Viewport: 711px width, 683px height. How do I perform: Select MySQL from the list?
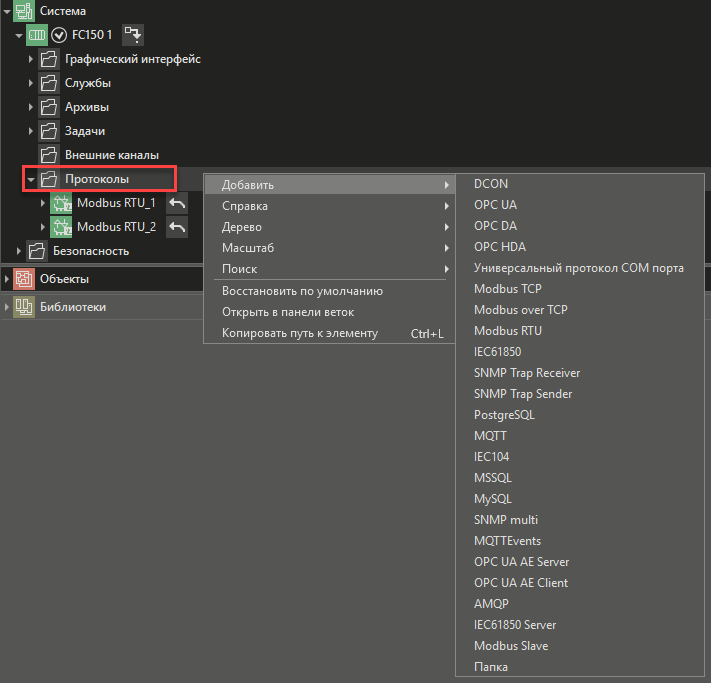click(x=580, y=499)
